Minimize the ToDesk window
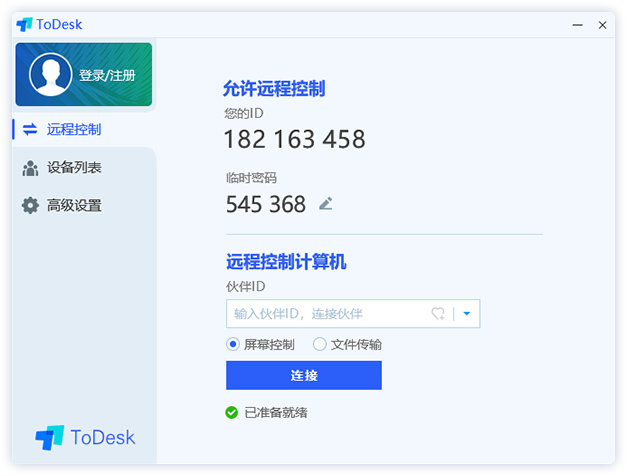The width and height of the screenshot is (627, 476). pyautogui.click(x=577, y=25)
